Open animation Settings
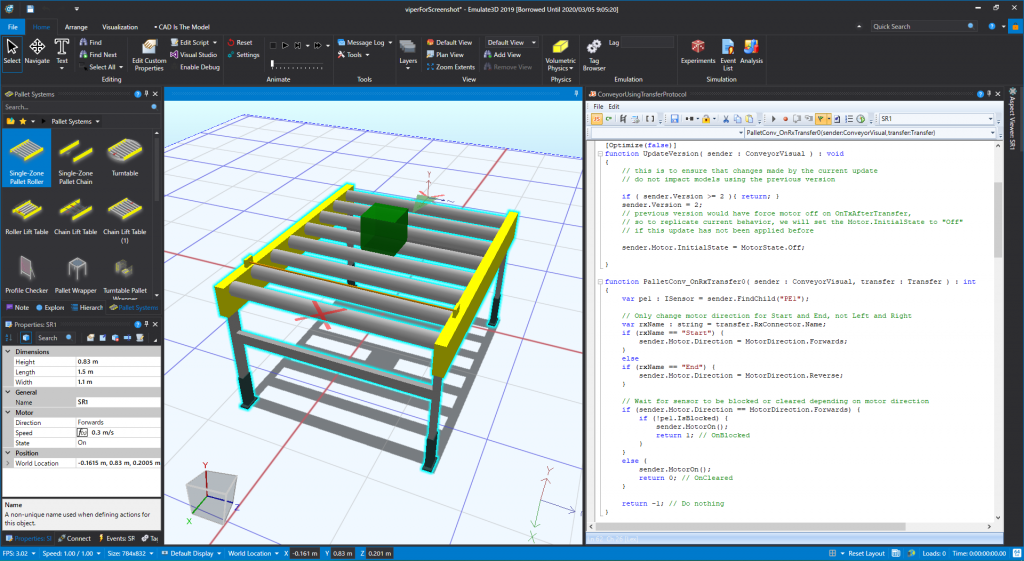1024x561 pixels. click(244, 55)
